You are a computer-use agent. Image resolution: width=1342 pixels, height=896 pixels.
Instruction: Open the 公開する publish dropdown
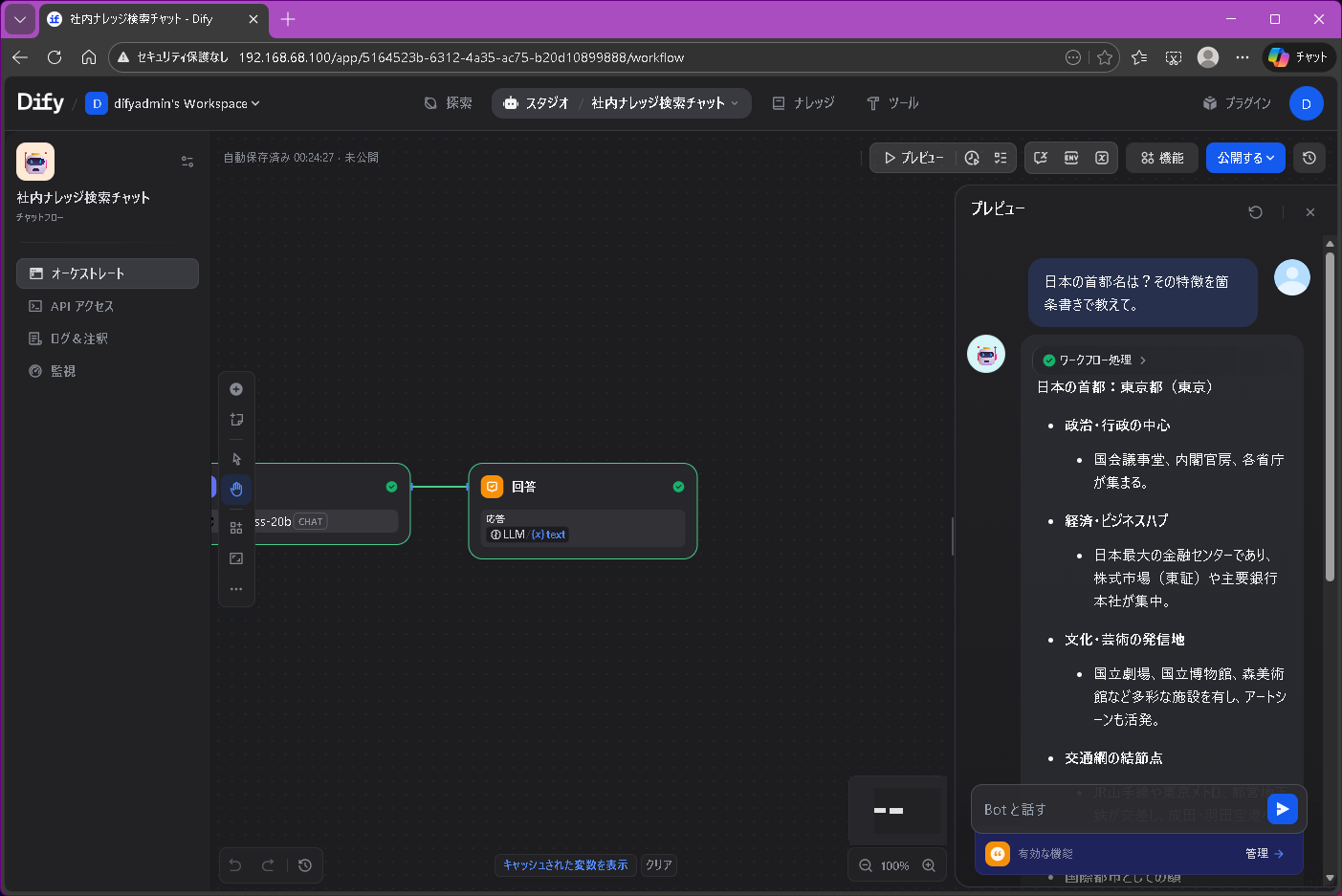click(x=1245, y=158)
